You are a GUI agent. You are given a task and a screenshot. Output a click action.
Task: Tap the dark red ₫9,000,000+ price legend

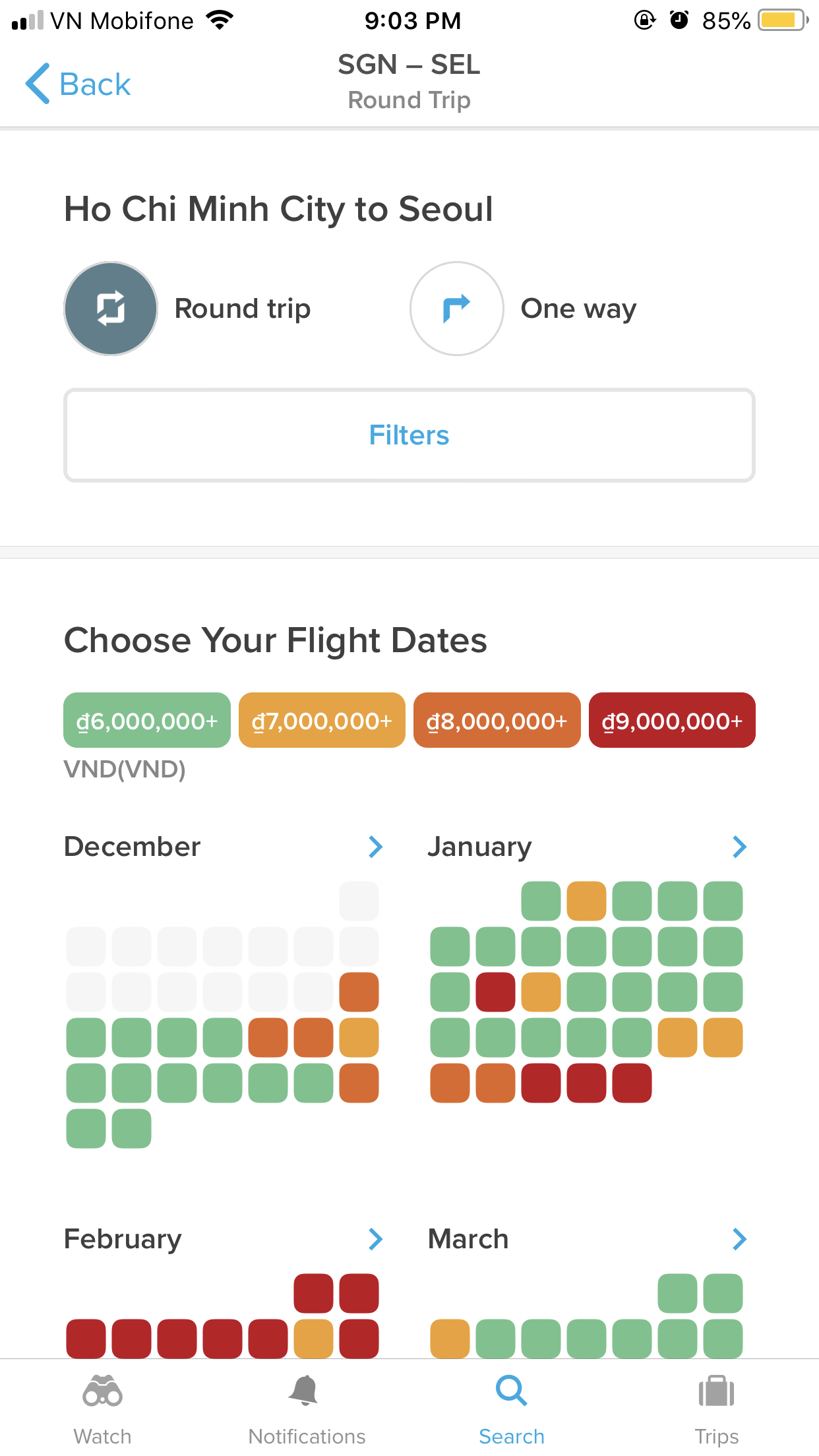[672, 721]
